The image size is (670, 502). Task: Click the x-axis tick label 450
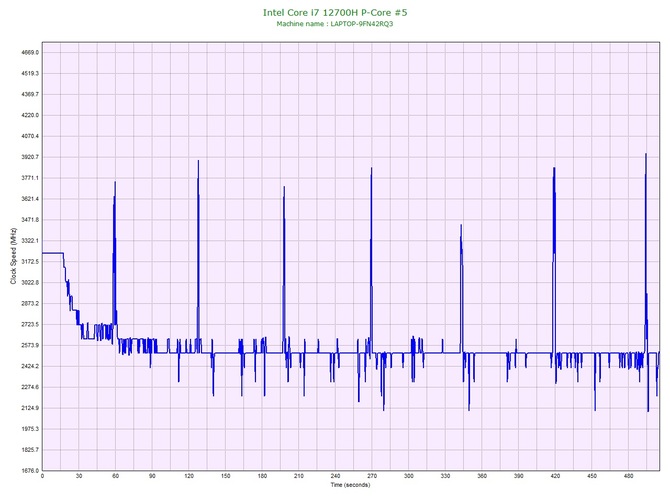(x=592, y=476)
